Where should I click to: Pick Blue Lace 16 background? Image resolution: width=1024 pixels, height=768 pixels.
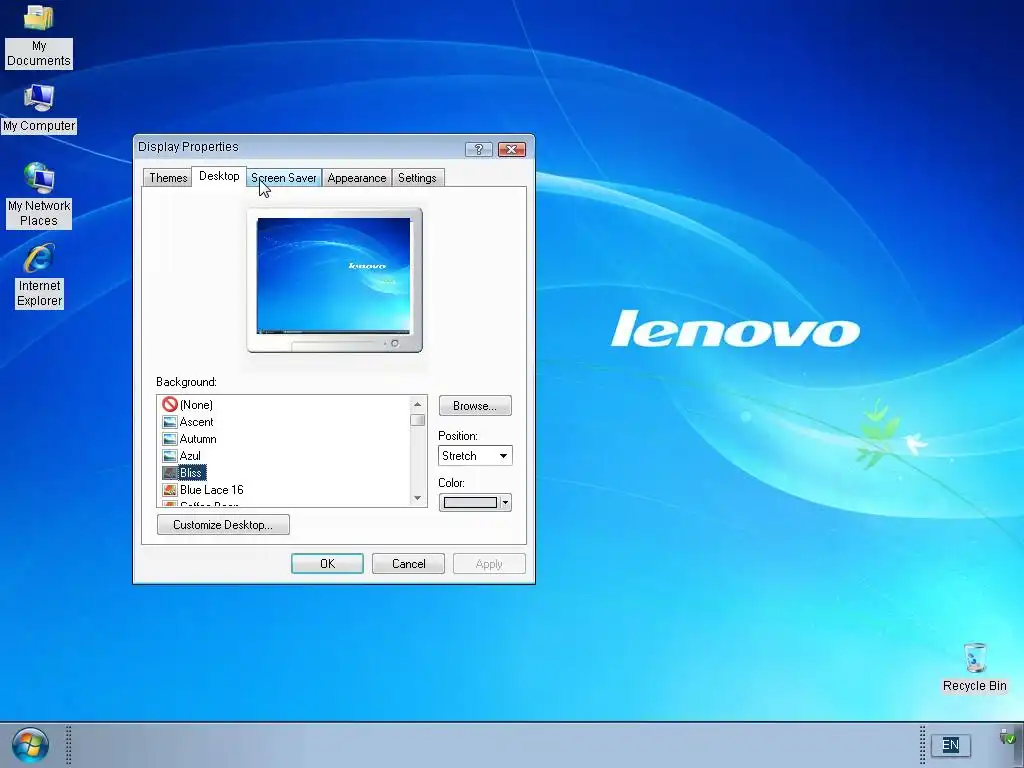pos(212,490)
